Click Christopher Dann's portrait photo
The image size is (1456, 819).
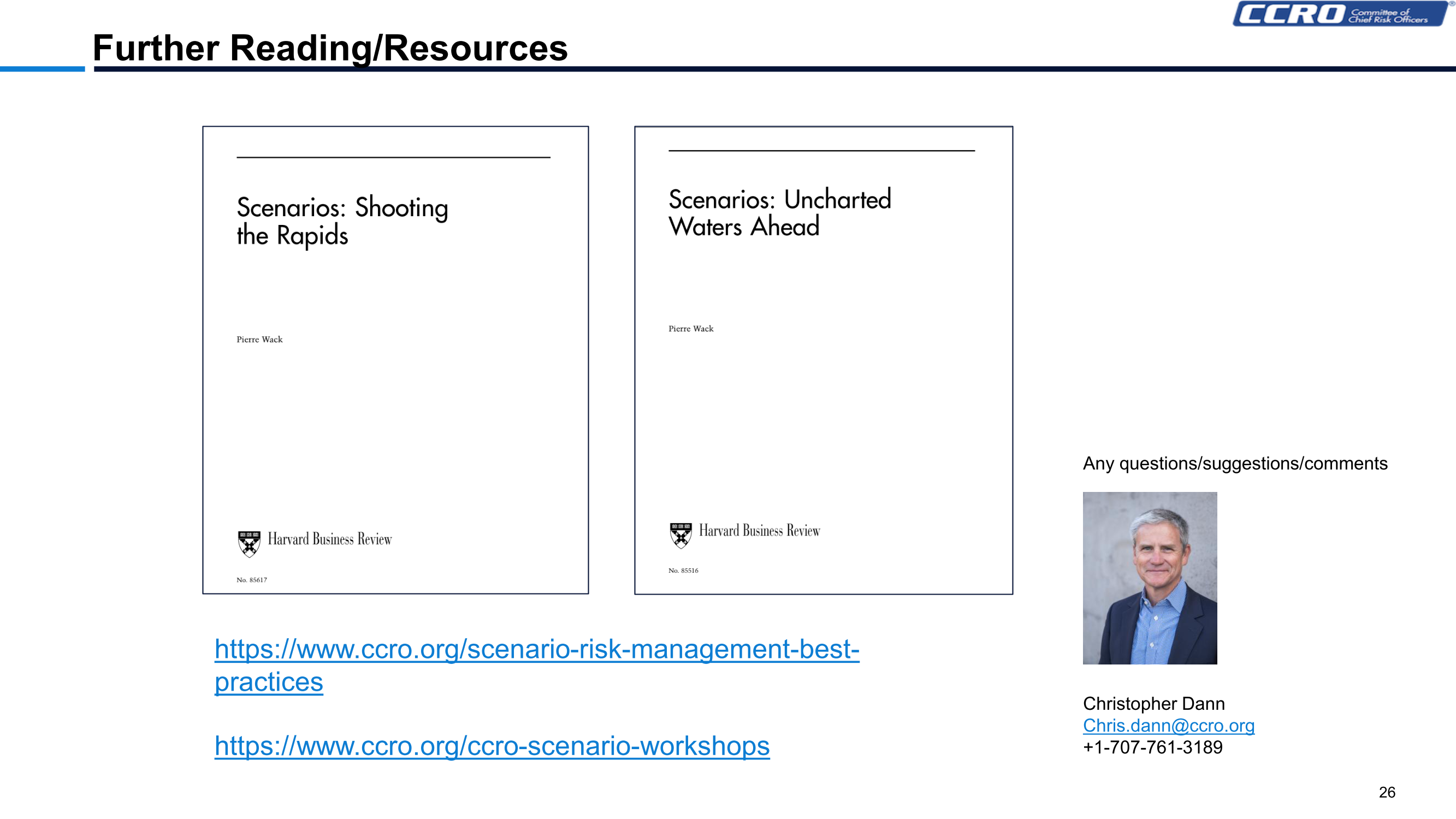pos(1150,578)
